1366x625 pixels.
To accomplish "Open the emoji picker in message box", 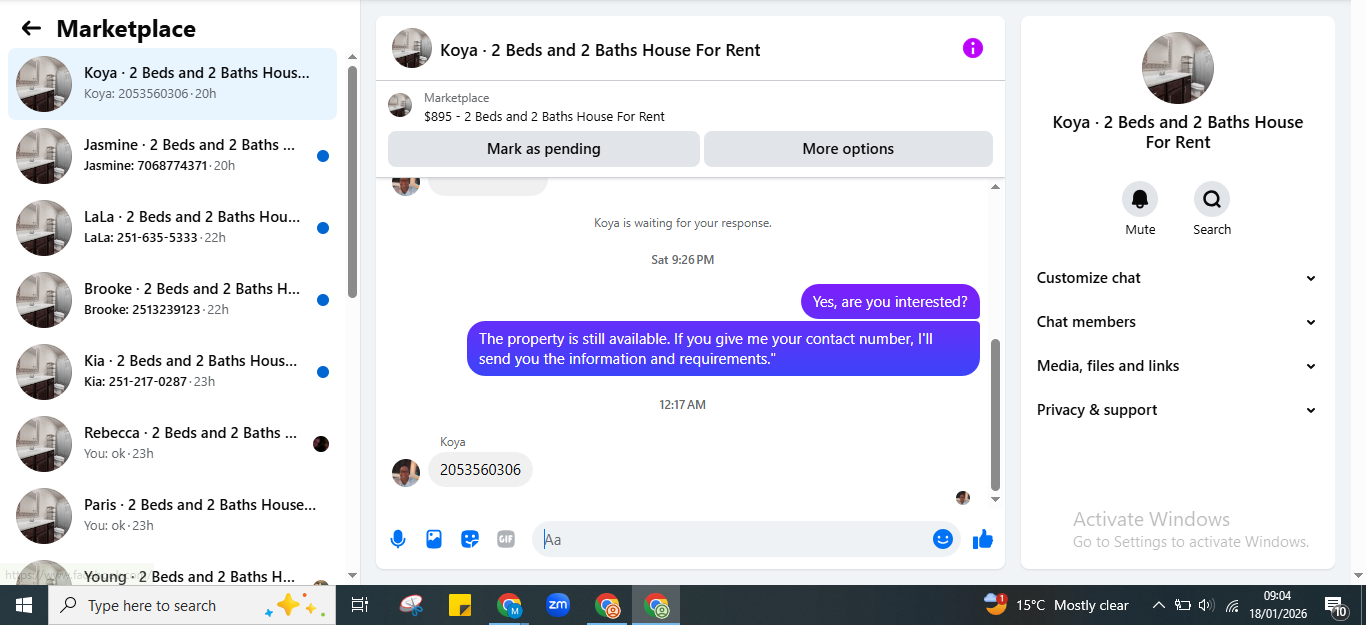I will pos(943,539).
